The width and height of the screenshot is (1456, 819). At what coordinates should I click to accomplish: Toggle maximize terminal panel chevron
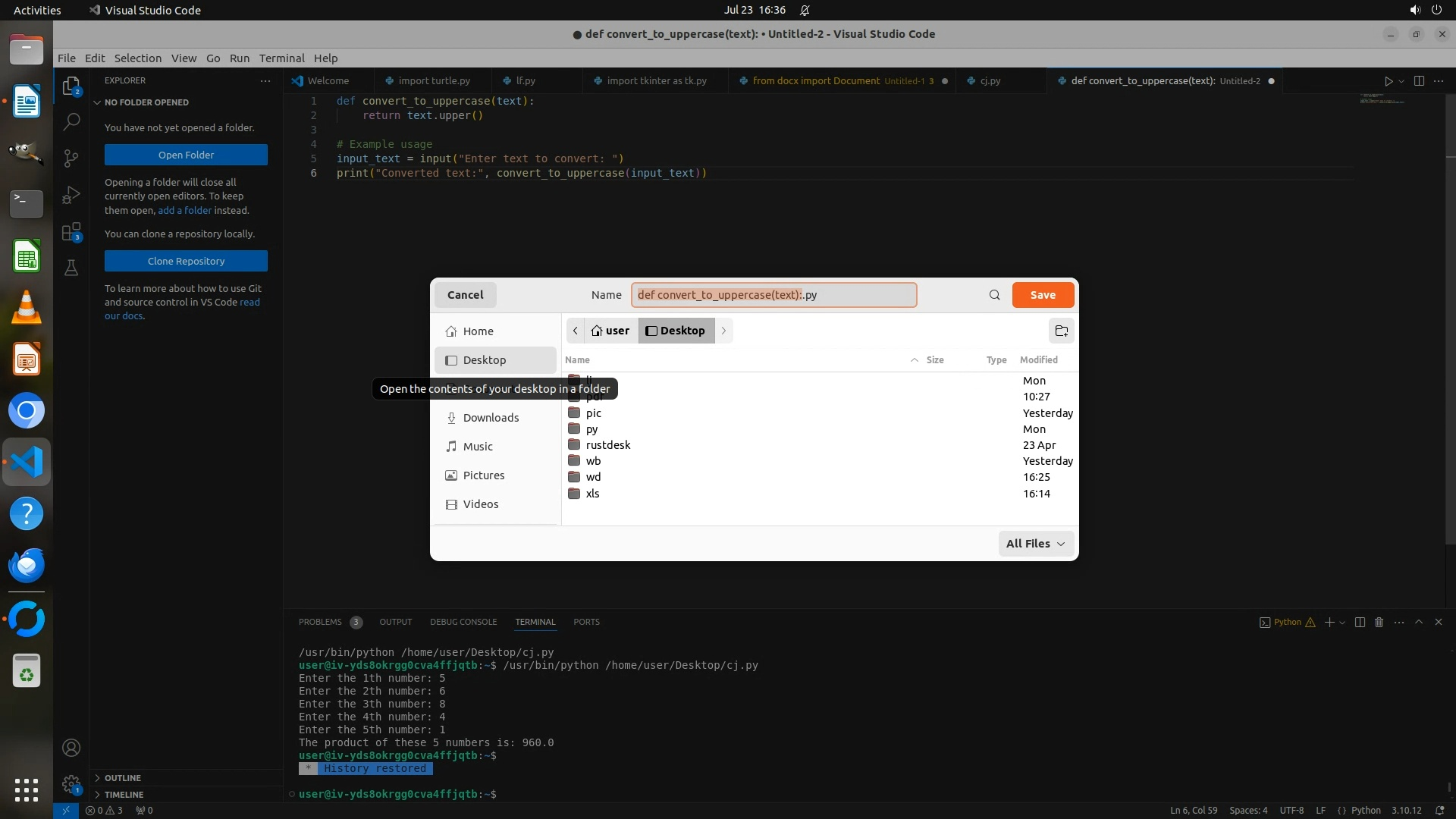1419,622
